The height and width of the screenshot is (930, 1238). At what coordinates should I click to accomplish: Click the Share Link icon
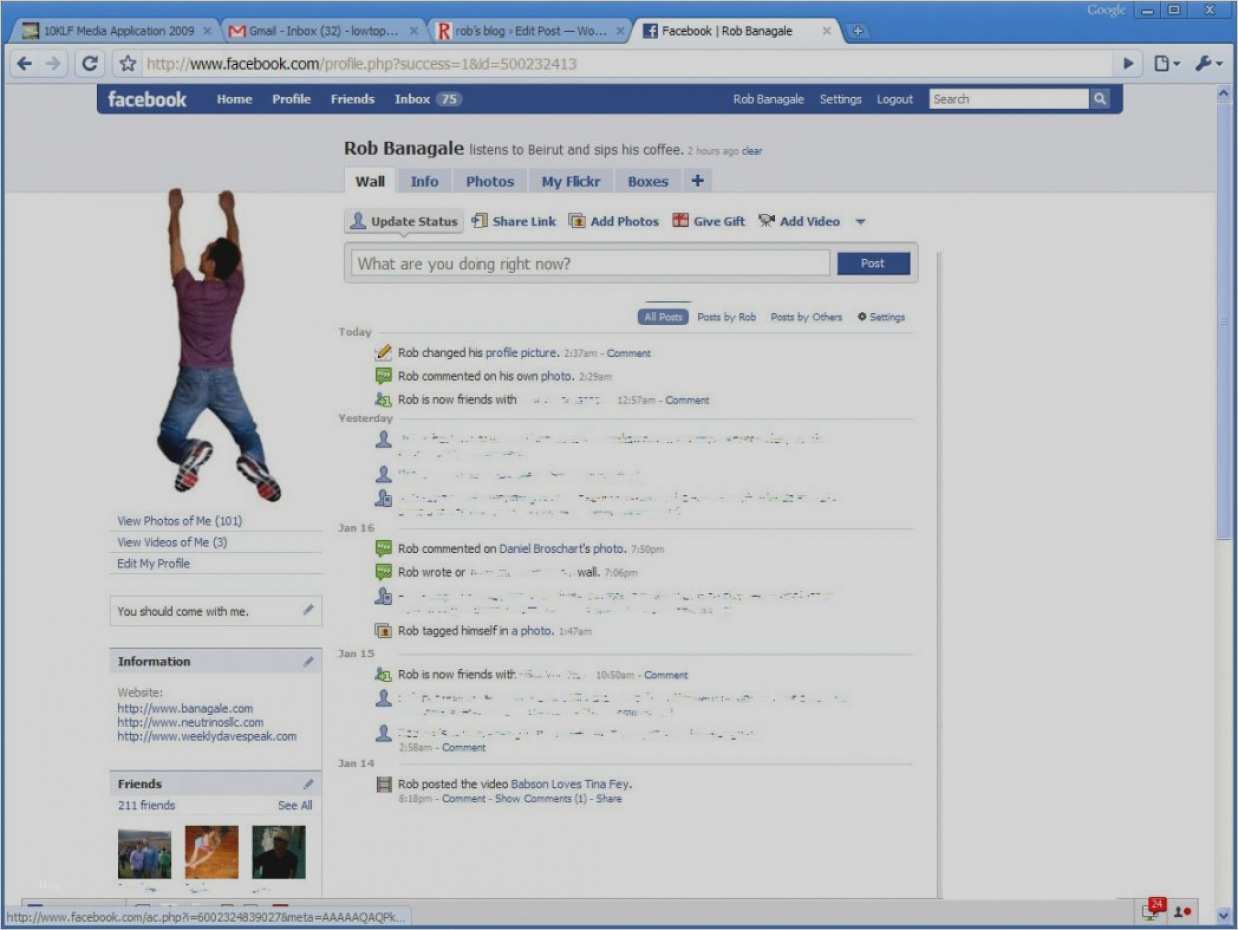480,221
